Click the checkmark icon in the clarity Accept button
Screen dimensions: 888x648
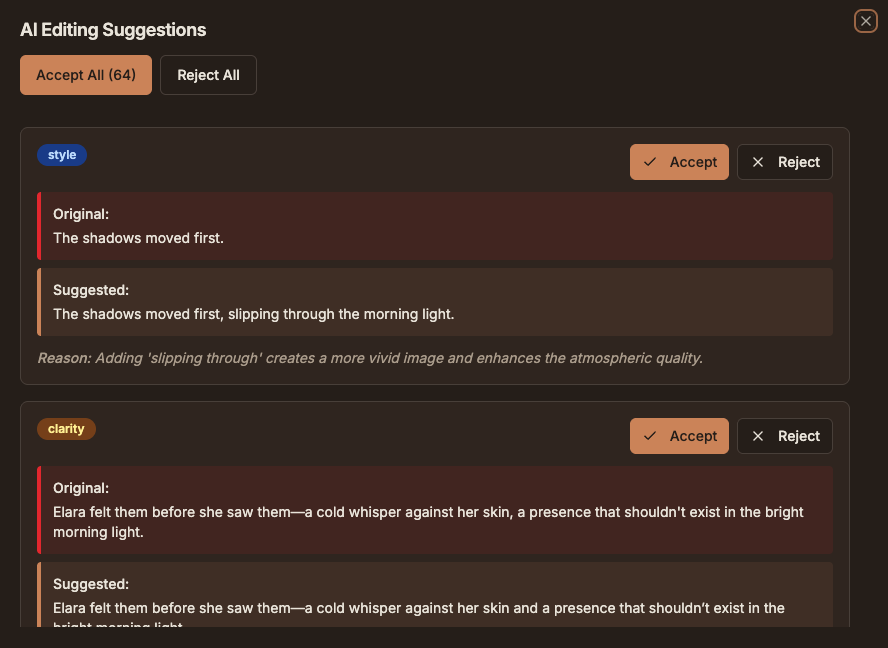650,436
